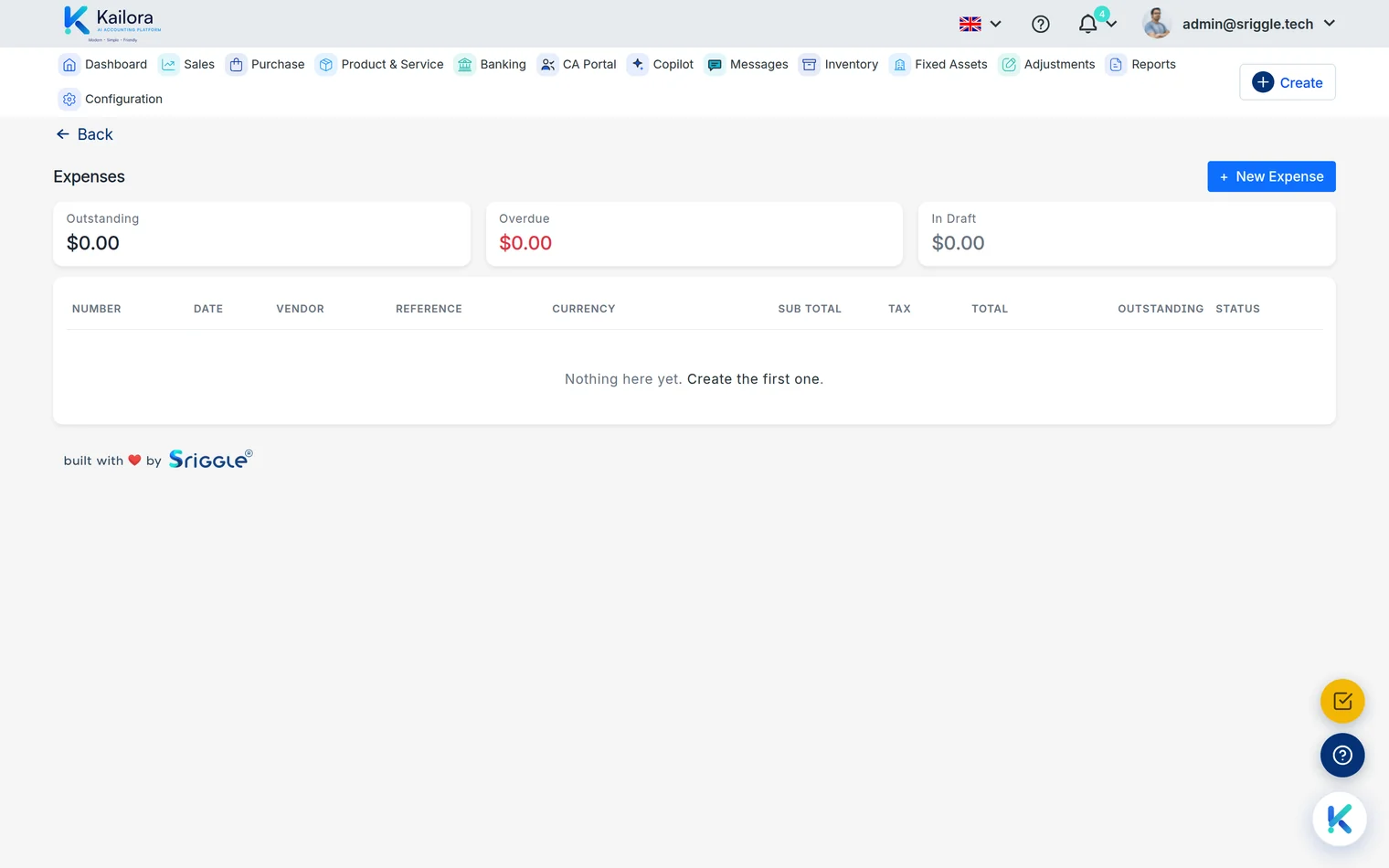Viewport: 1389px width, 868px height.
Task: Click the Purchase bag icon
Action: (x=236, y=65)
